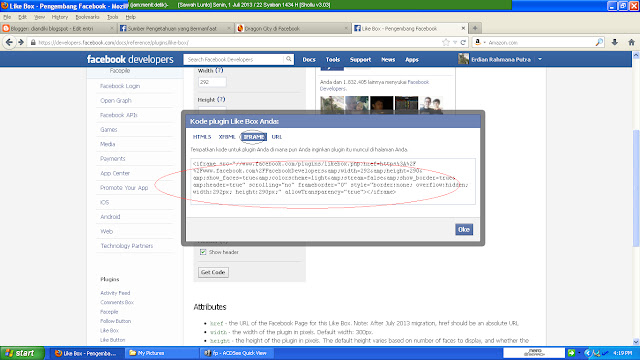
Task: Open Open Graph sidebar link
Action: tap(116, 100)
